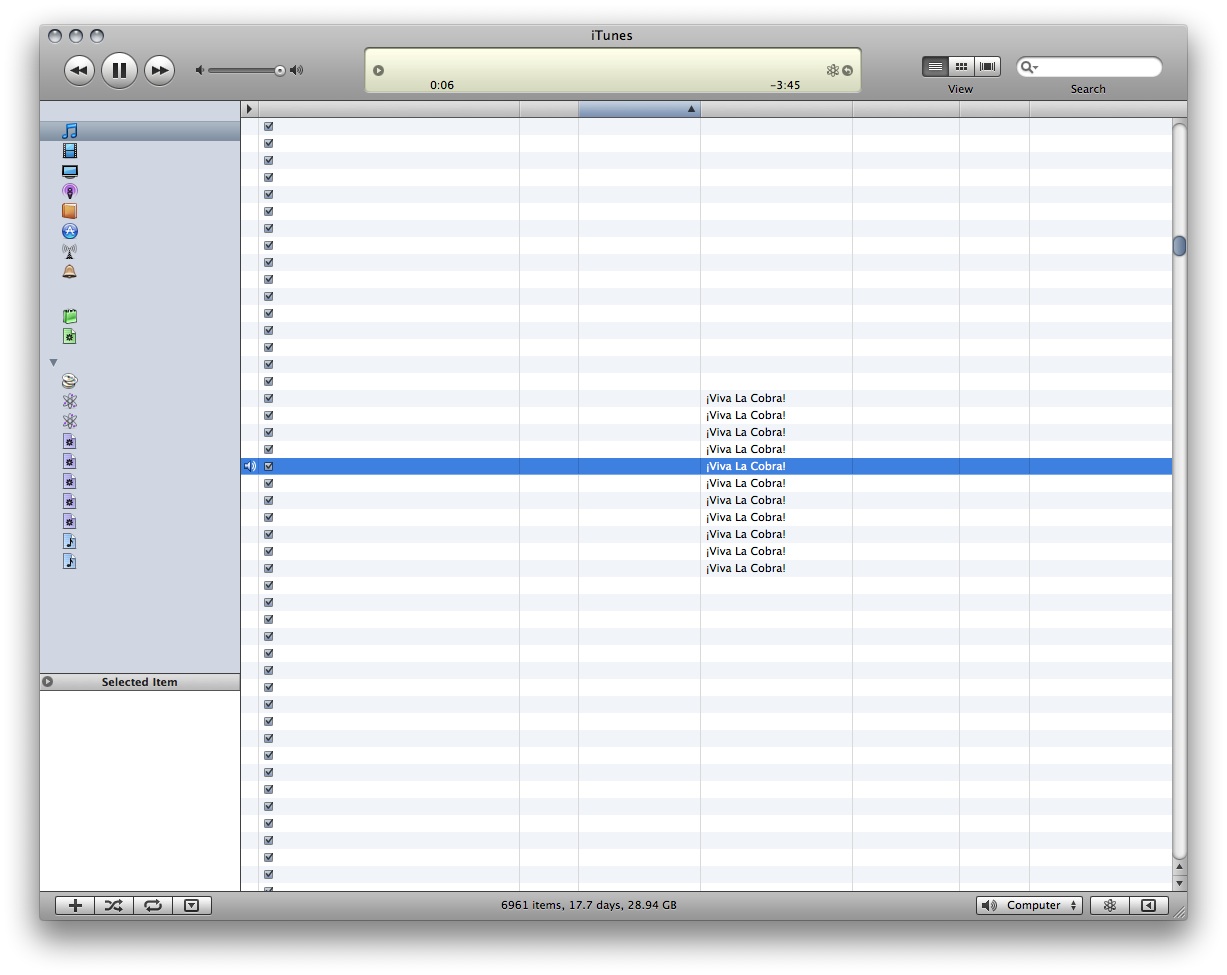
Task: Switch to grid view
Action: coord(961,67)
